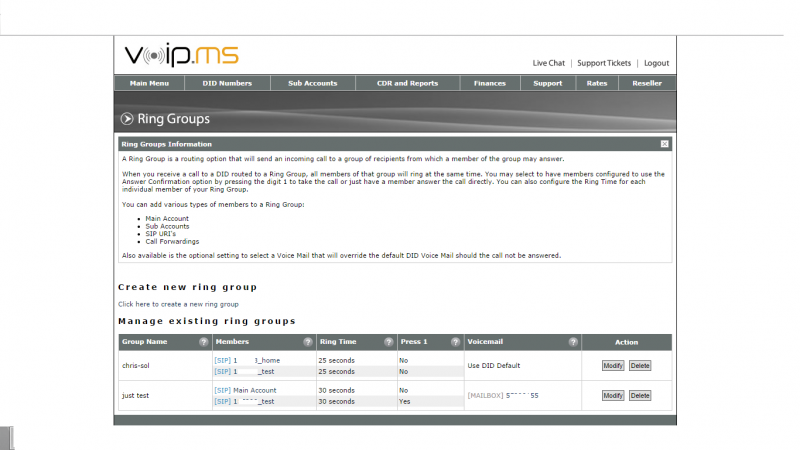Click help icon next to Ring Time
800x450 pixels.
point(389,342)
